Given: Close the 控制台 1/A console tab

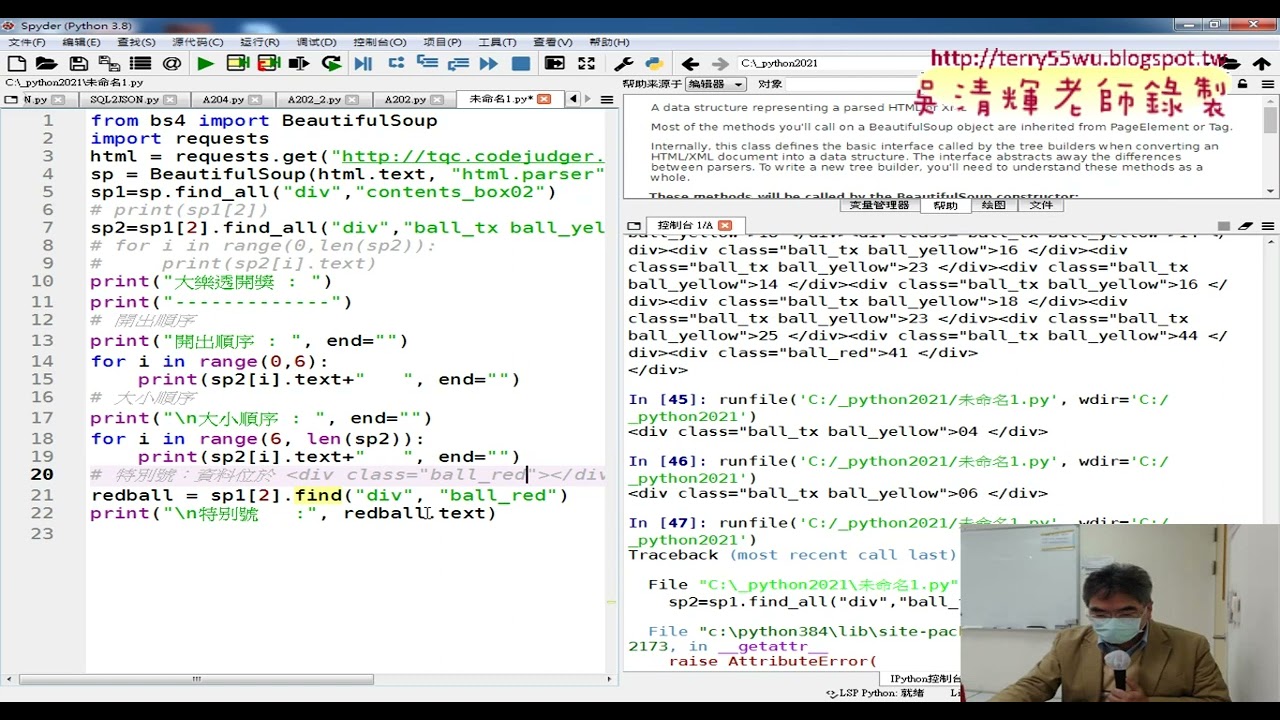Looking at the screenshot, I should (x=725, y=225).
